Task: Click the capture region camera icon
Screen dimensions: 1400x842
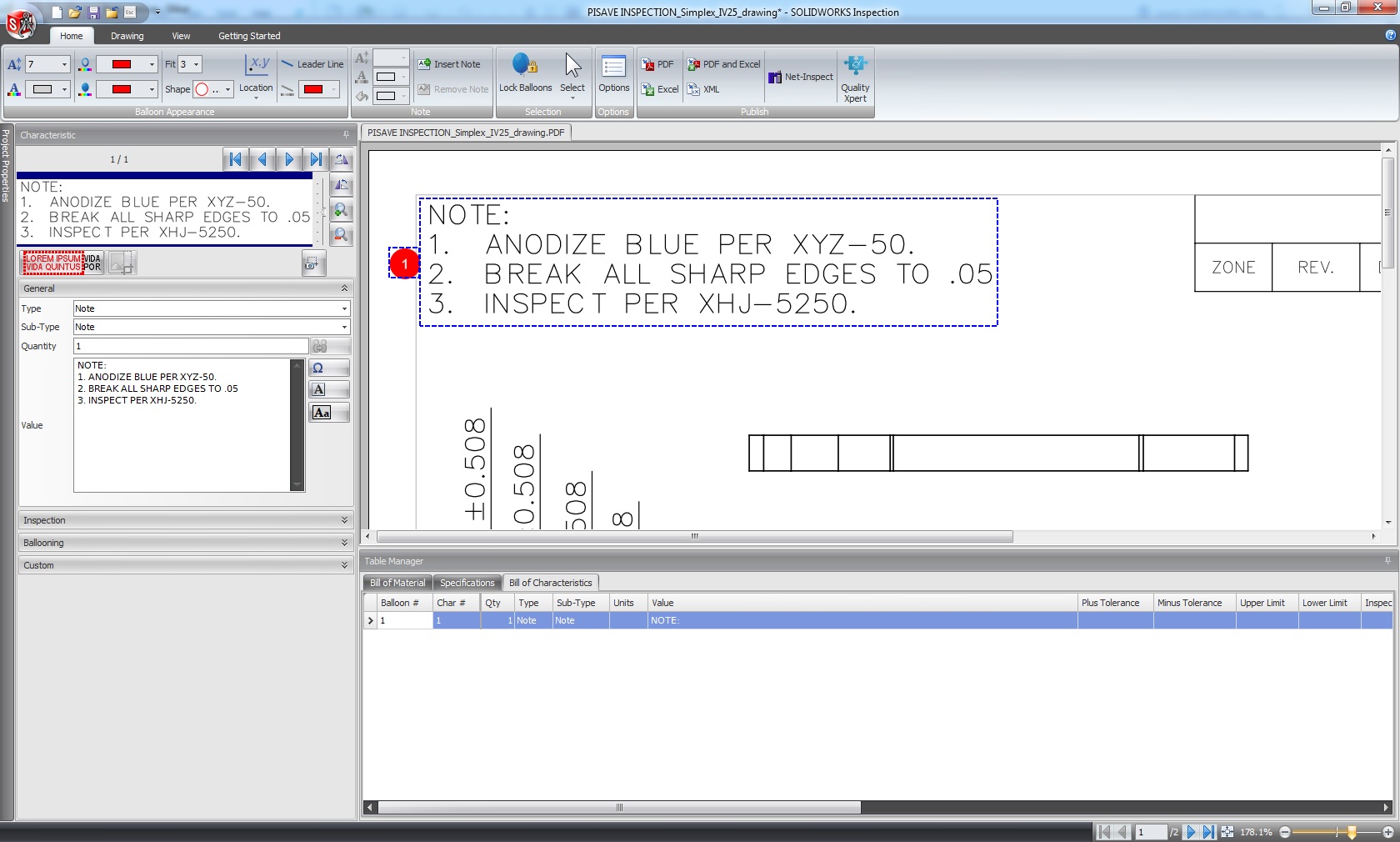Action: coord(312,263)
